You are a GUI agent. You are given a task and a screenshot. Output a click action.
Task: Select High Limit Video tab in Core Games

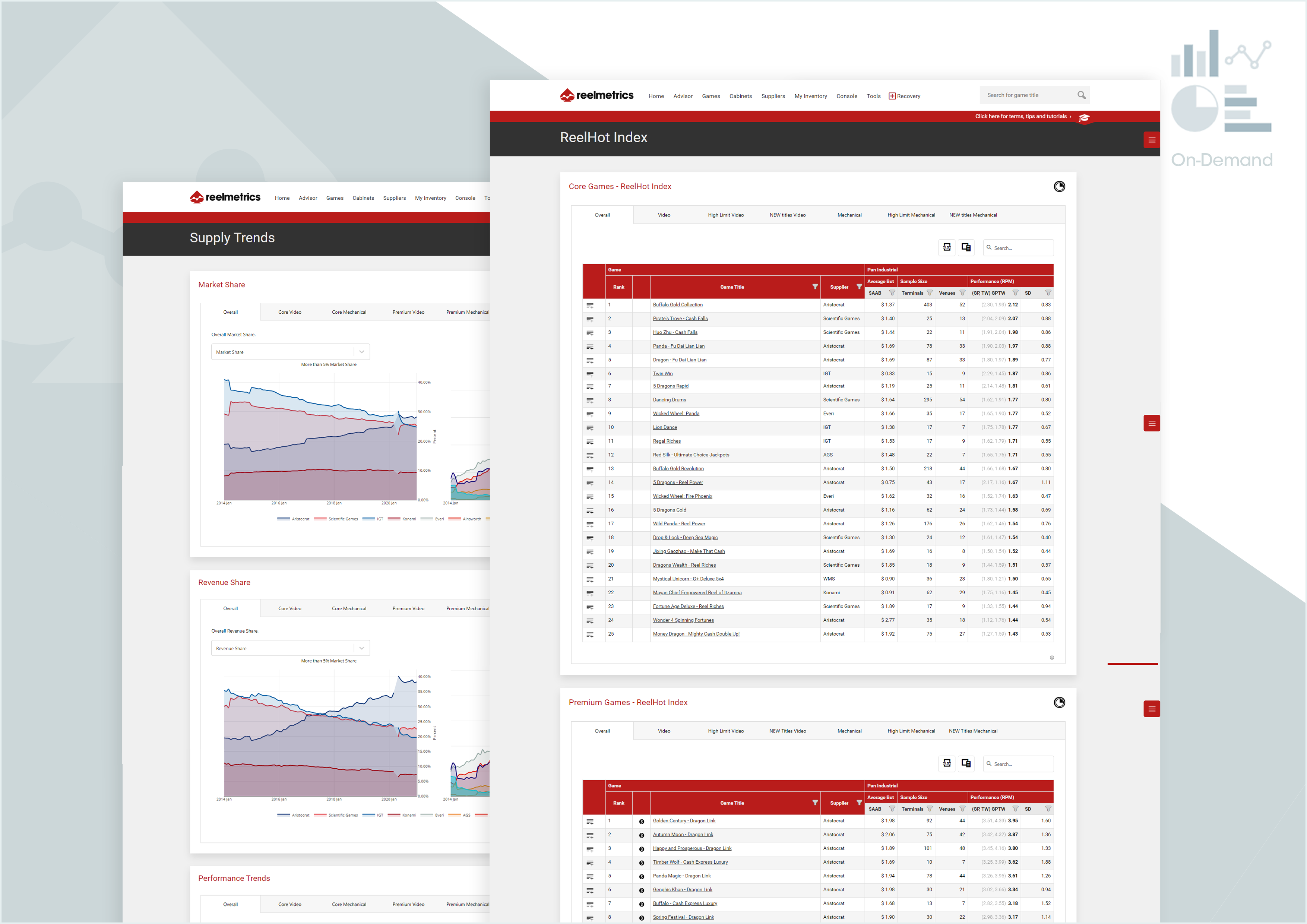point(726,215)
